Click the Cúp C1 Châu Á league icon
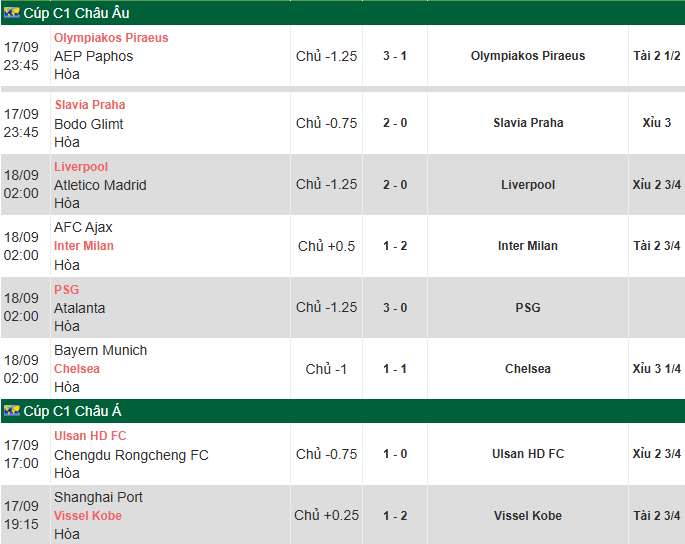685x544 pixels. click(x=12, y=411)
